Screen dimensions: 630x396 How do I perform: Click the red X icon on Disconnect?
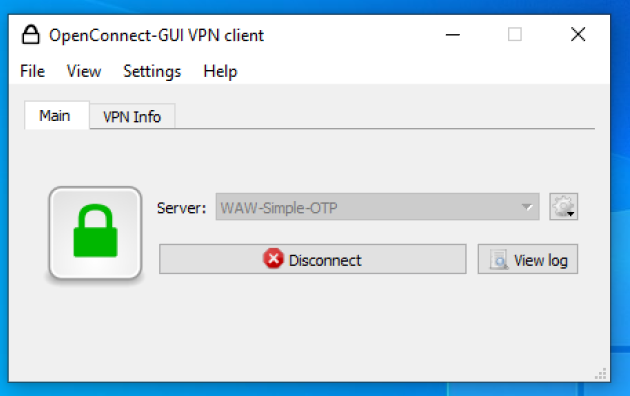pos(273,259)
